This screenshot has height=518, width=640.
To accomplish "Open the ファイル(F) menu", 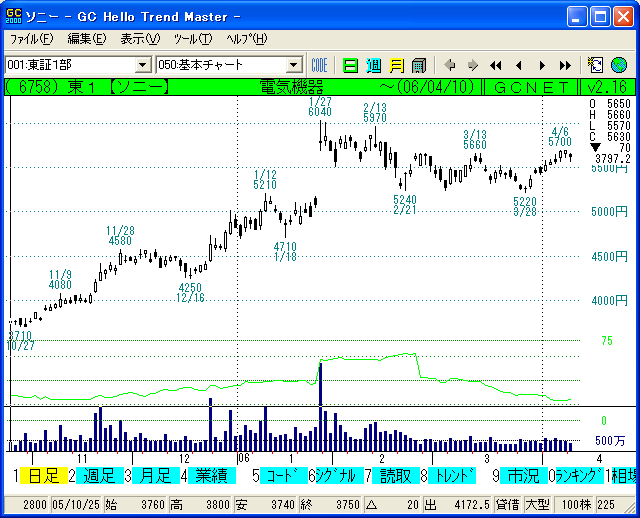I will click(31, 39).
